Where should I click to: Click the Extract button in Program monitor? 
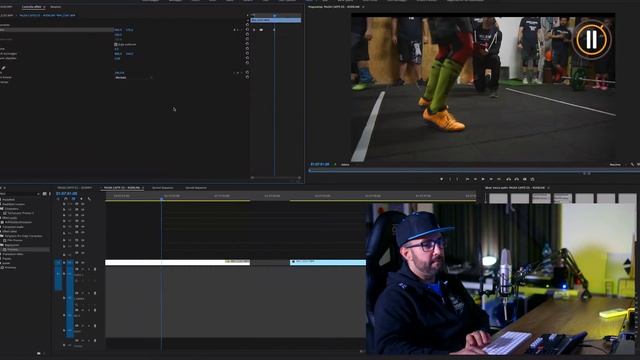click(517, 179)
